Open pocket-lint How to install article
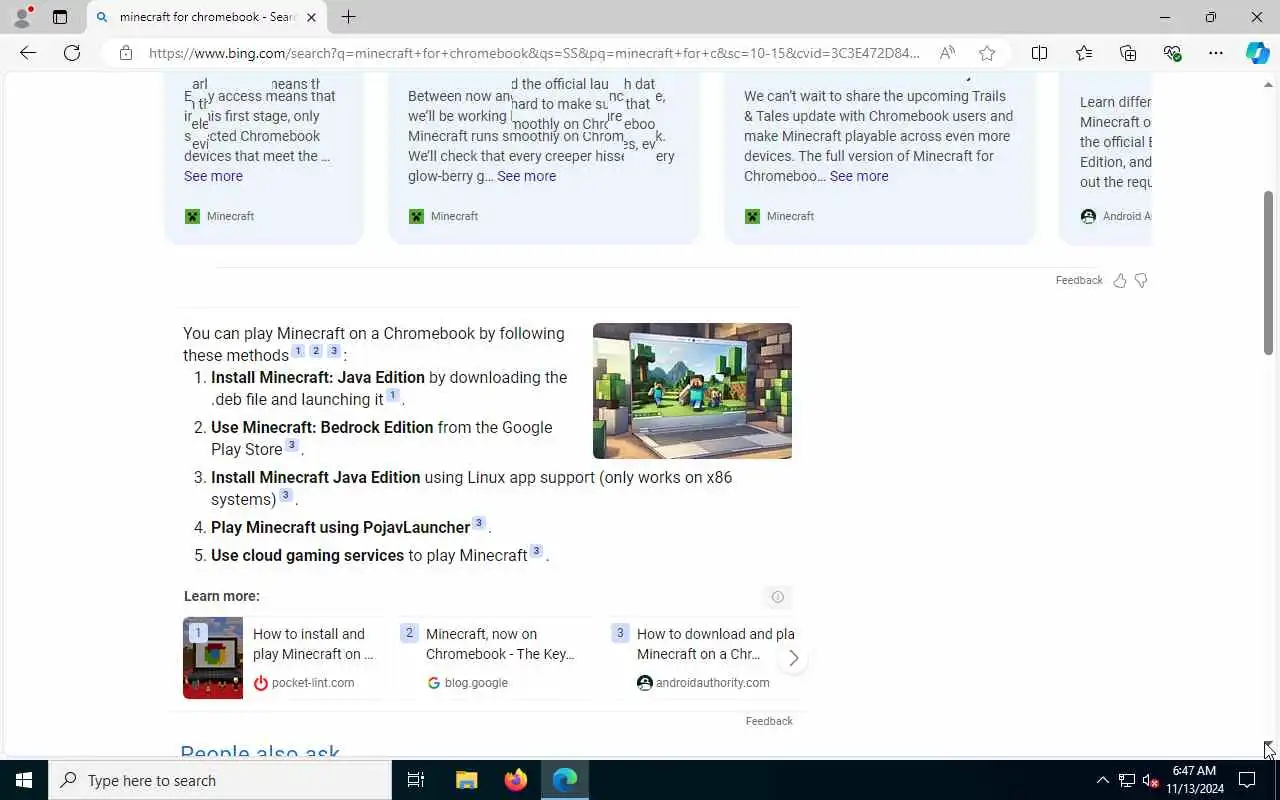1280x800 pixels. [313, 644]
